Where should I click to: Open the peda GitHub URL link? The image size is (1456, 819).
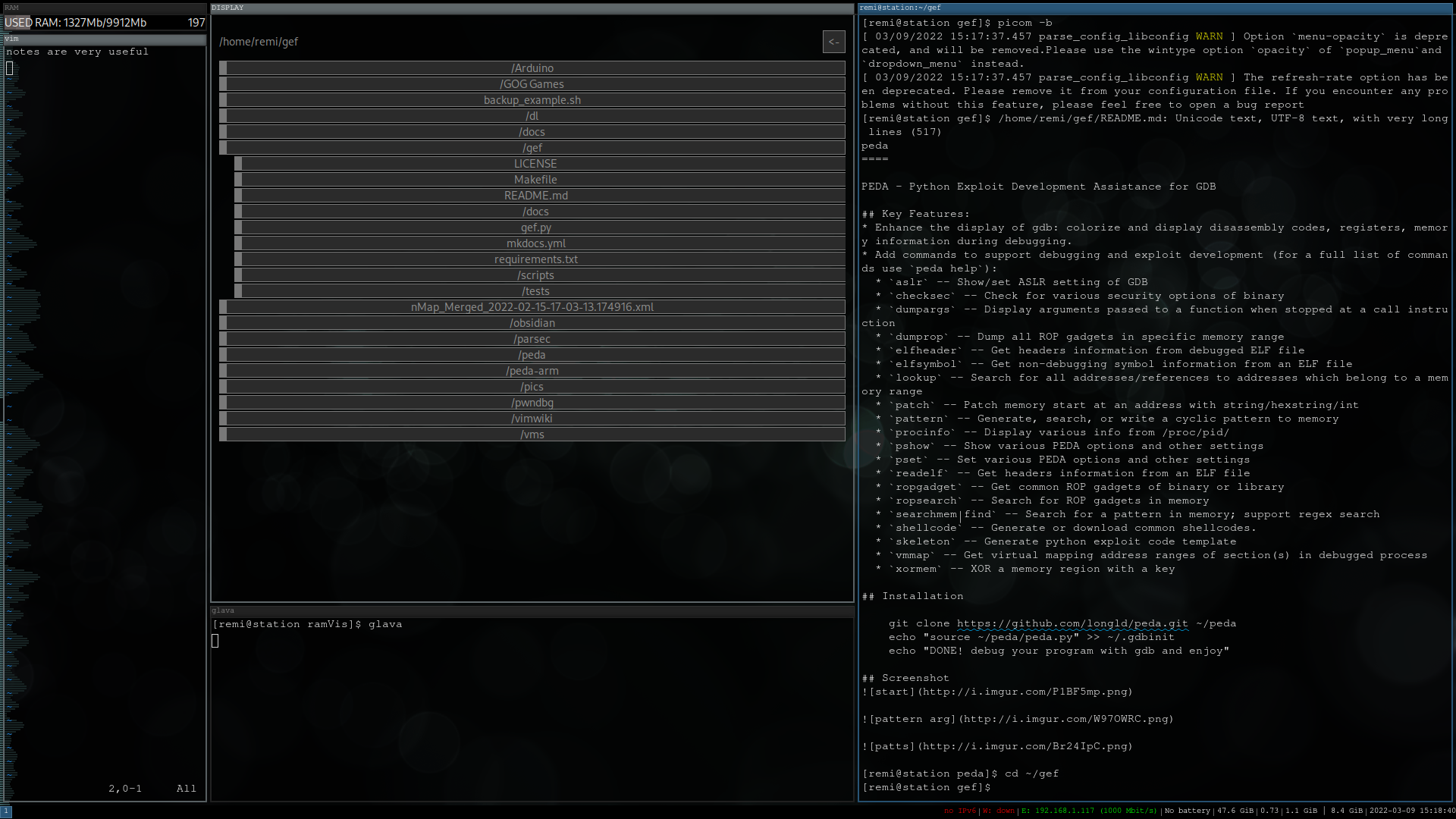(x=1072, y=623)
